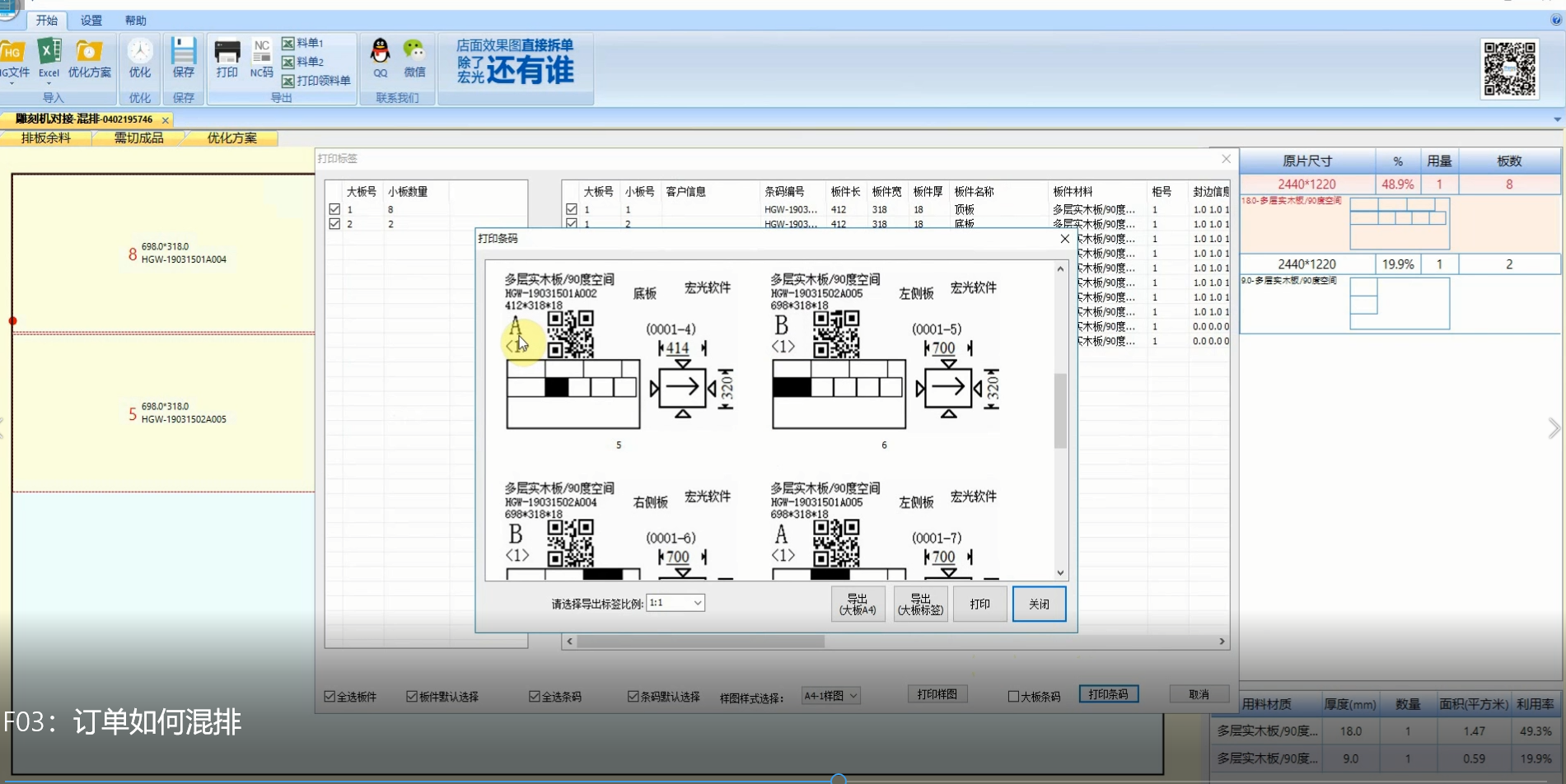Open the 帮助 ribbon tab
This screenshot has height=784, width=1566.
(x=136, y=21)
